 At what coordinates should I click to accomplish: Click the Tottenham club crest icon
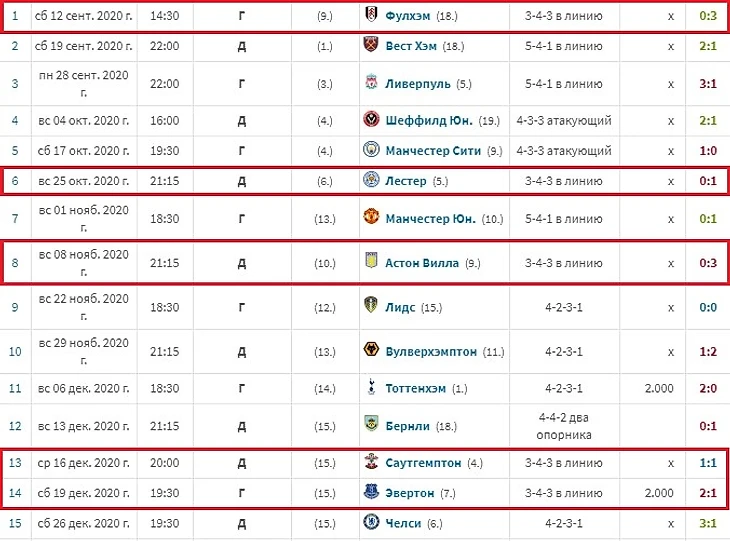click(x=370, y=388)
